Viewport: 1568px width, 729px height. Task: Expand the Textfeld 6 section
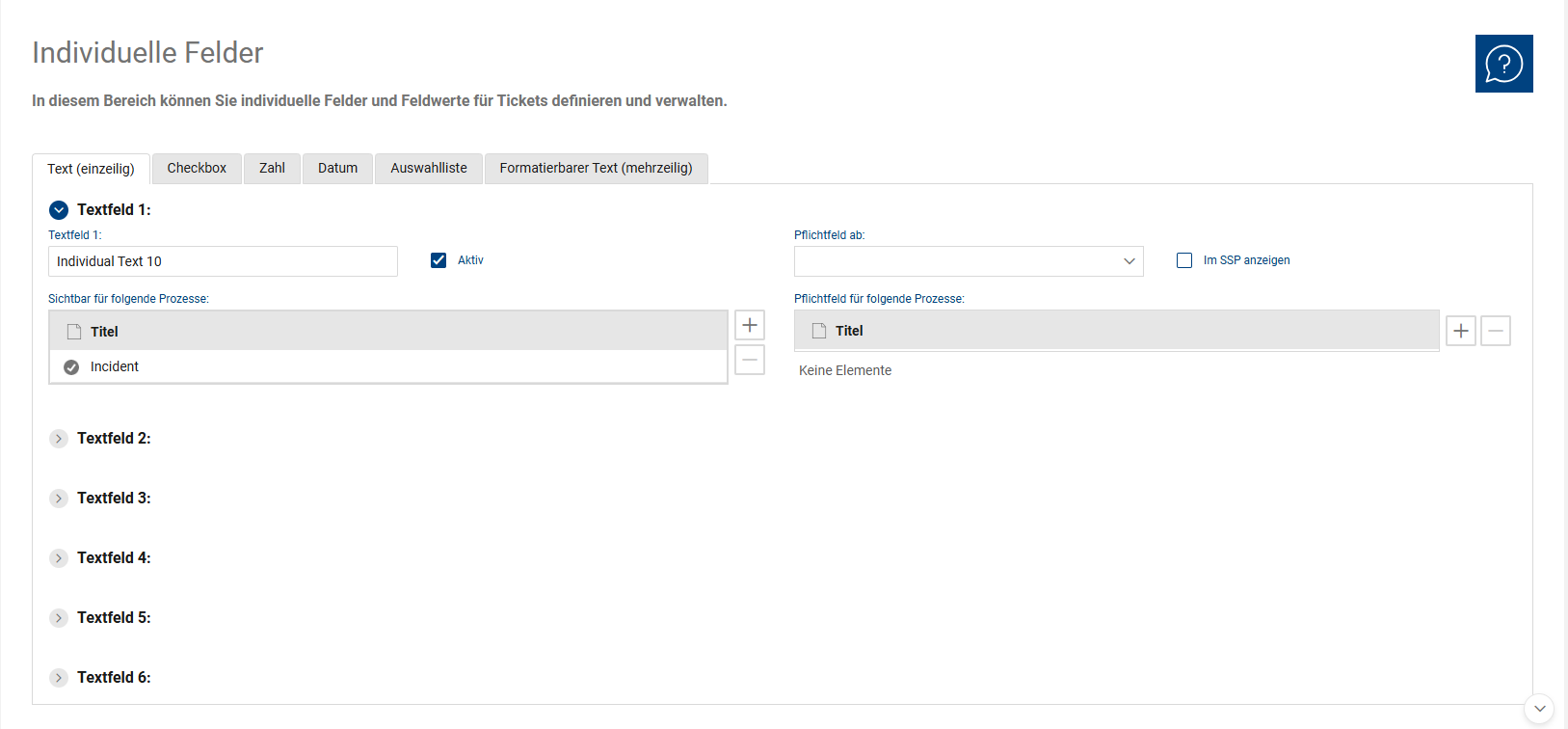pyautogui.click(x=59, y=678)
